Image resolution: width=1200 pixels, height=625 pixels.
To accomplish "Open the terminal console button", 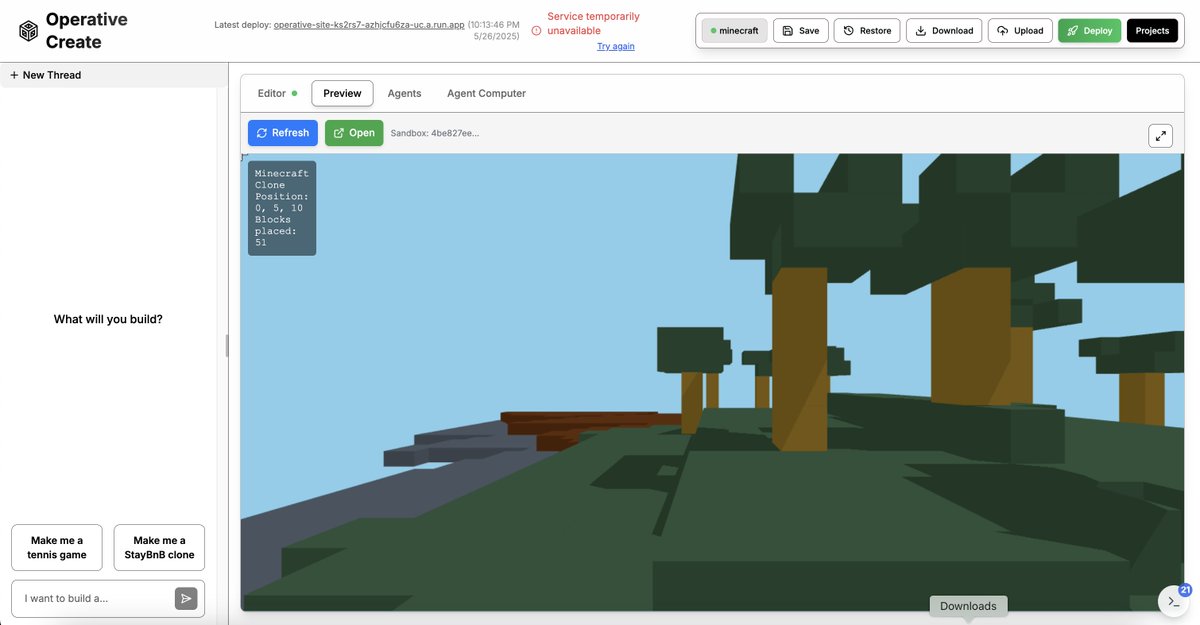I will (1174, 601).
